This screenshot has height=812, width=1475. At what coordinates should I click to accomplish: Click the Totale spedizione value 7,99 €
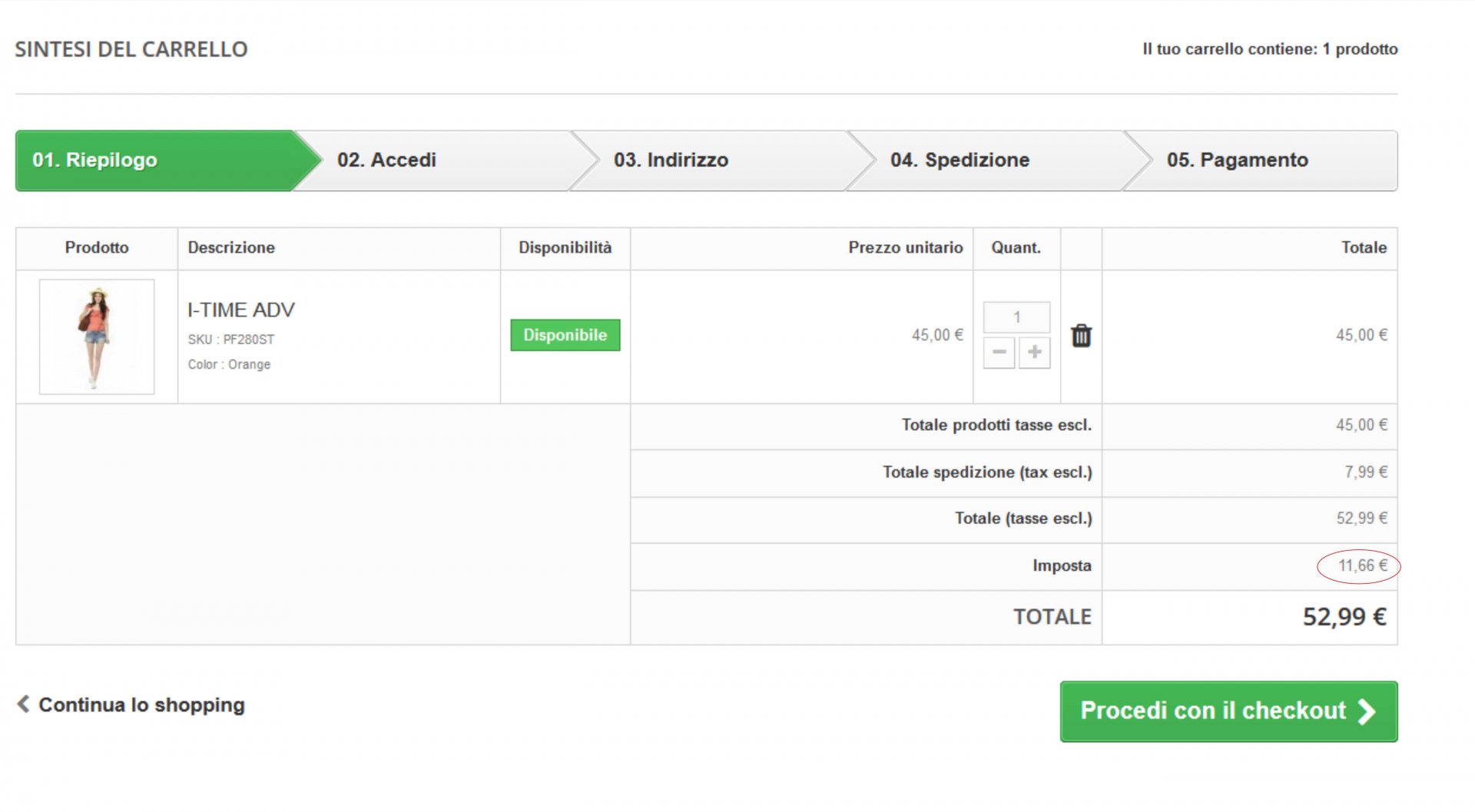click(x=1365, y=472)
